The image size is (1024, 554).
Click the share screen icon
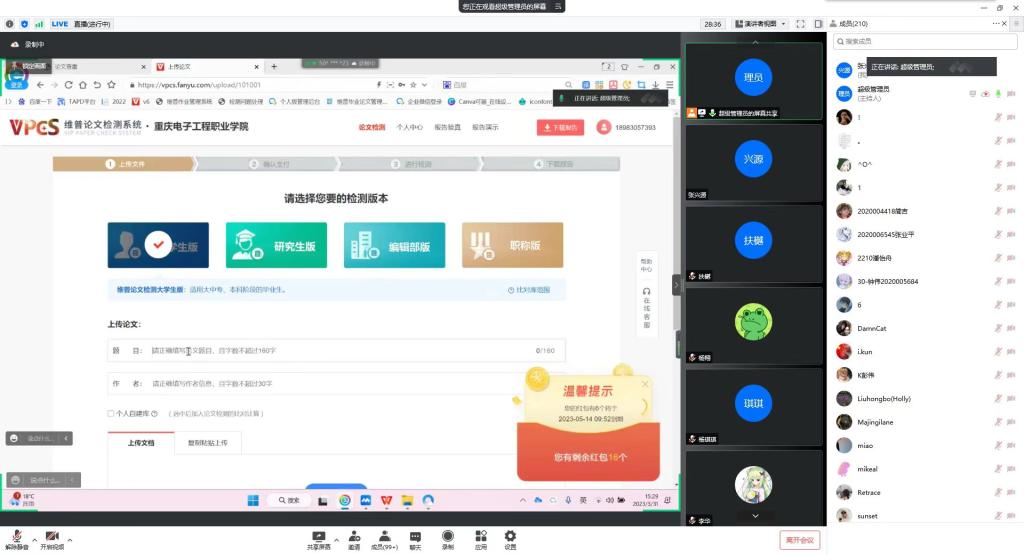tap(319, 537)
